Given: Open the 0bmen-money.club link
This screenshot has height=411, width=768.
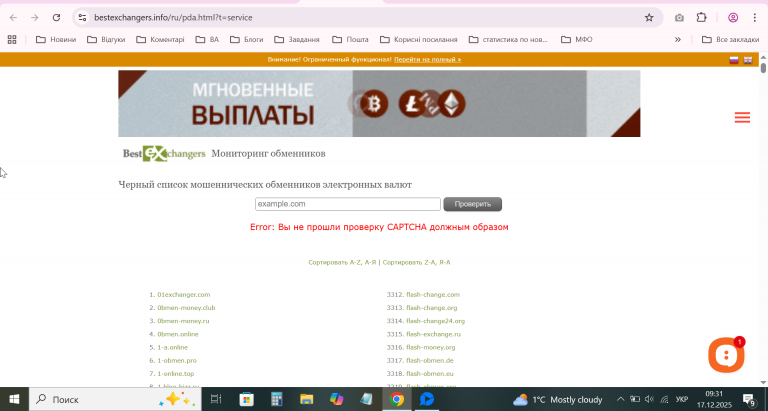Looking at the screenshot, I should 186,308.
